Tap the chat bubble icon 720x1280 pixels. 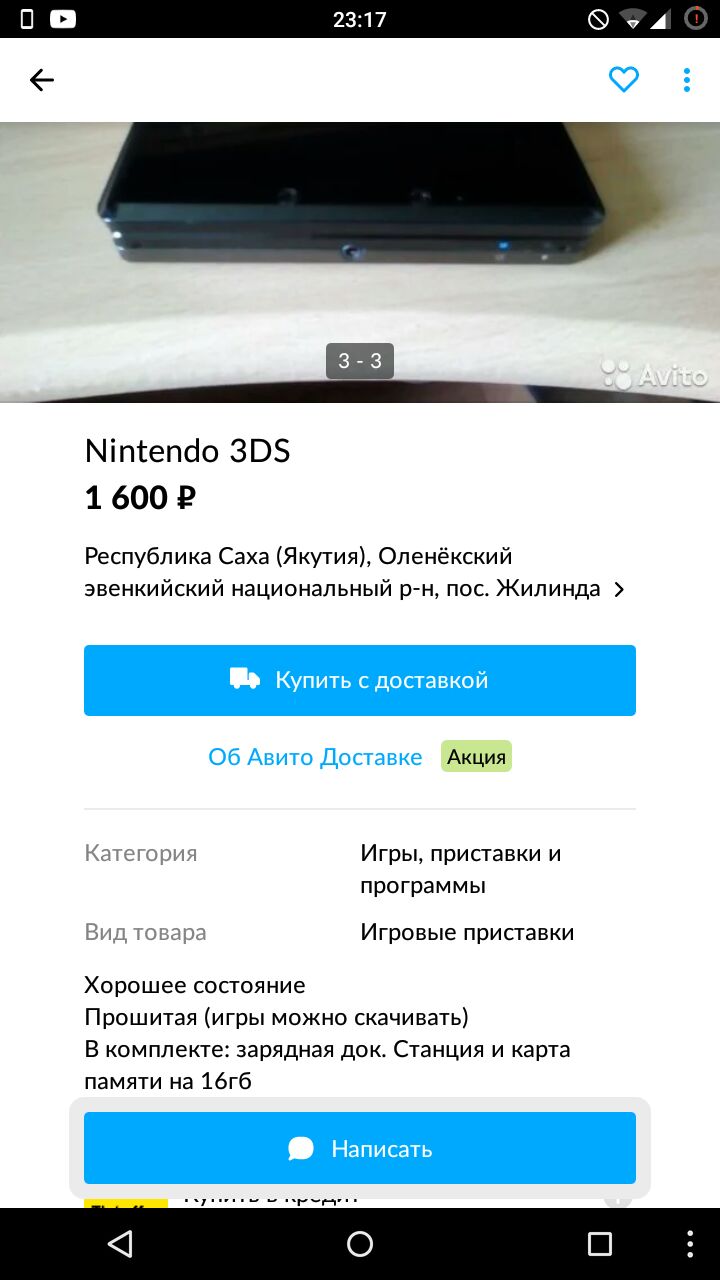point(301,1149)
